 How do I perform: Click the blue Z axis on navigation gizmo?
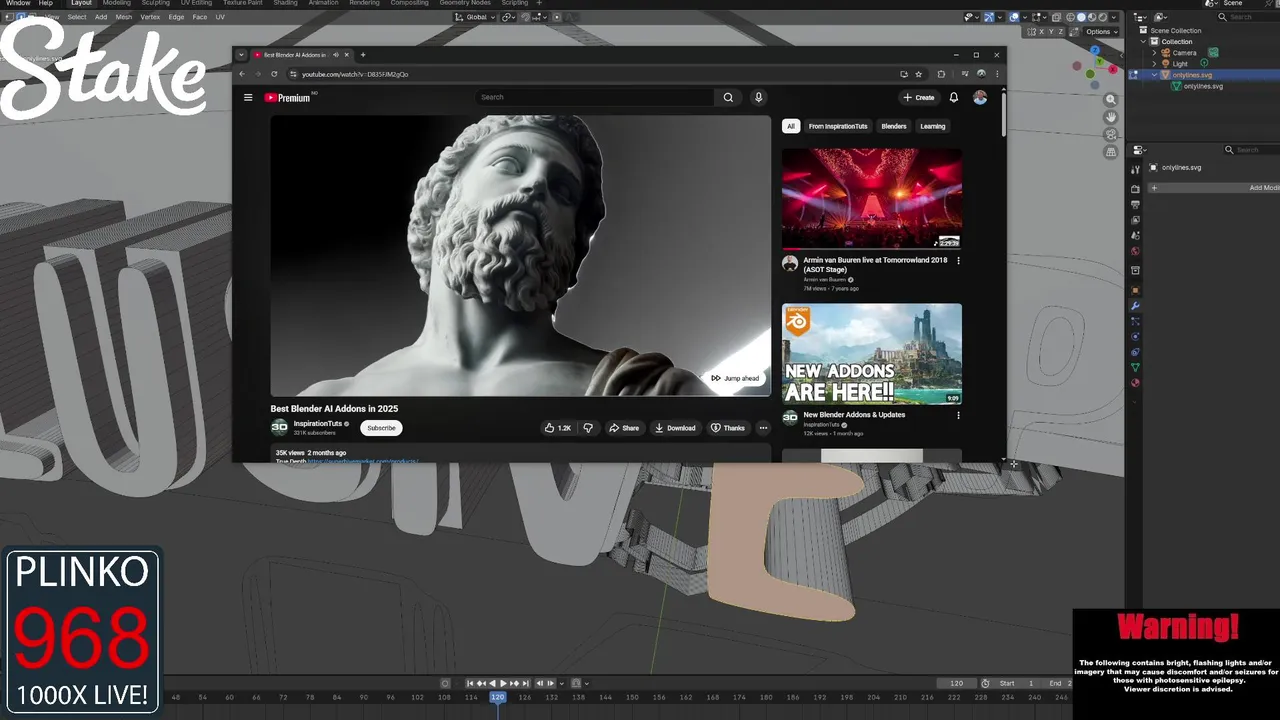tap(1095, 50)
